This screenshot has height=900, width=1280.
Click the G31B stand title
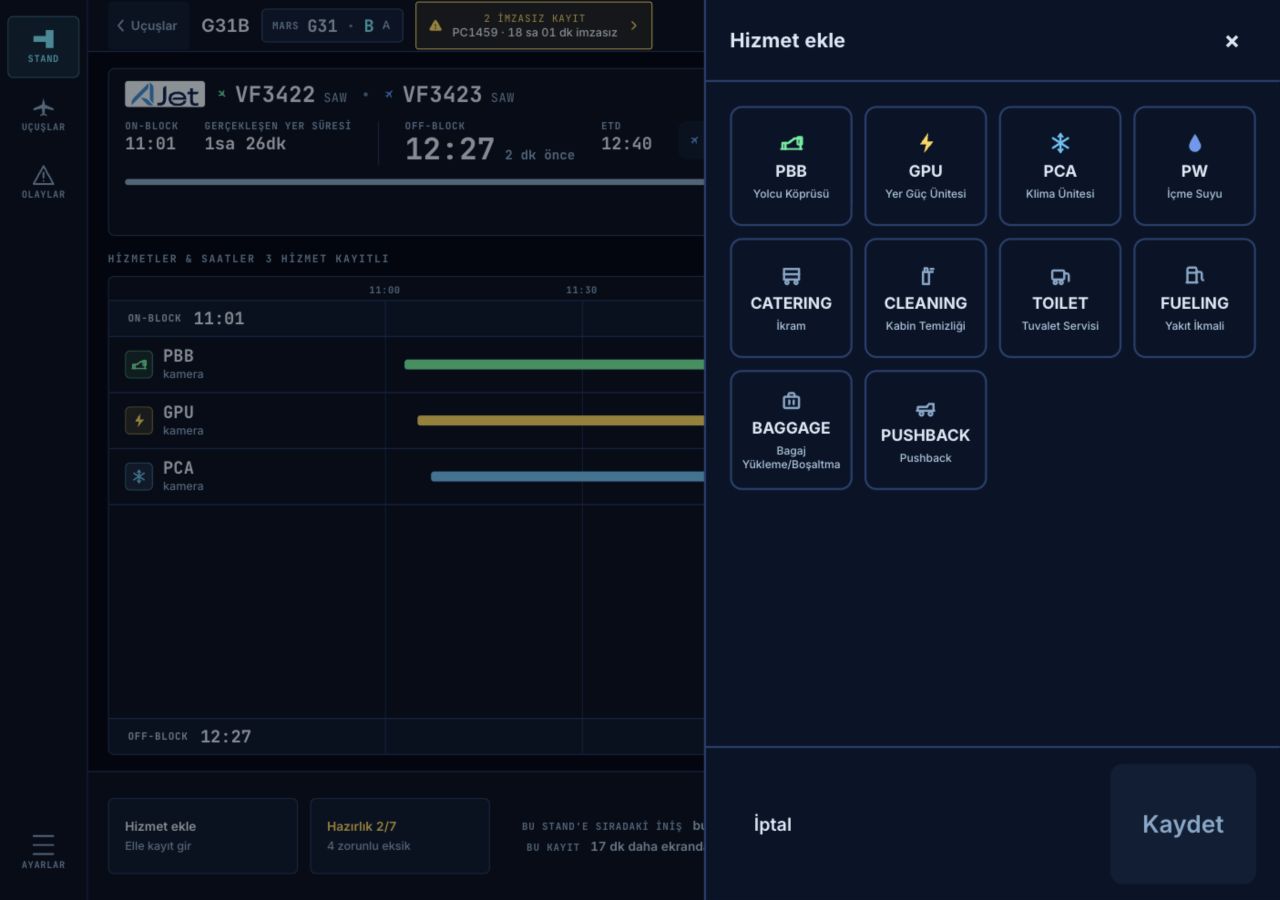[225, 26]
